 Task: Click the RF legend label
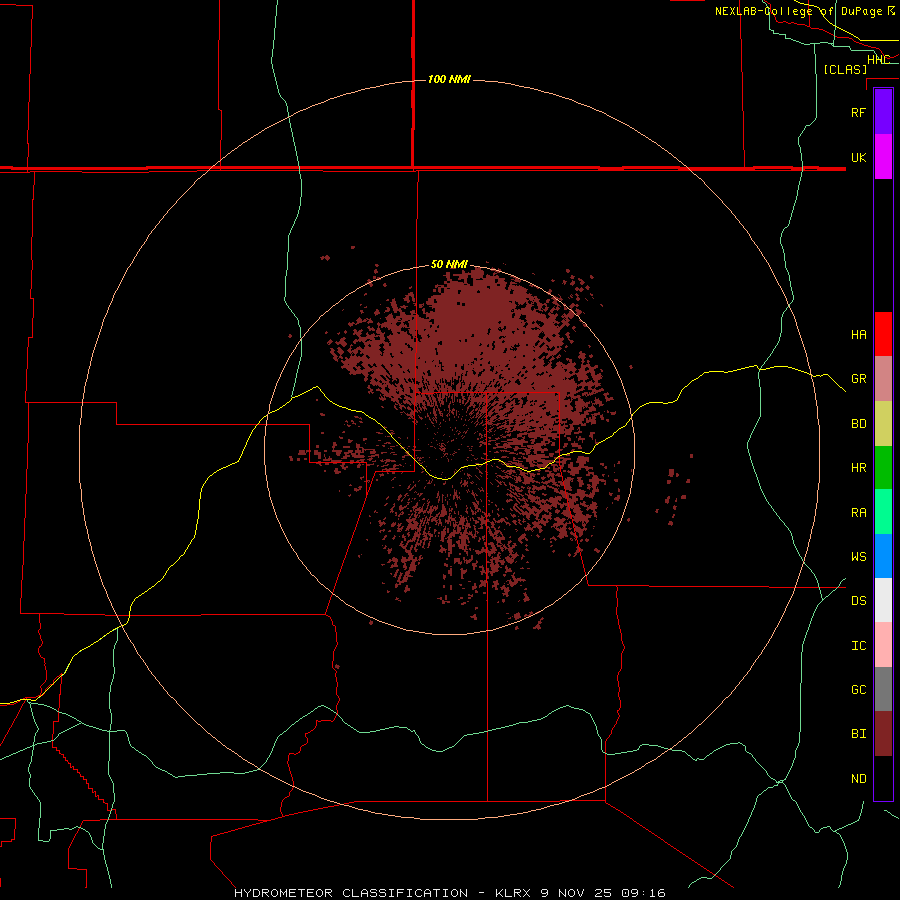click(x=858, y=112)
